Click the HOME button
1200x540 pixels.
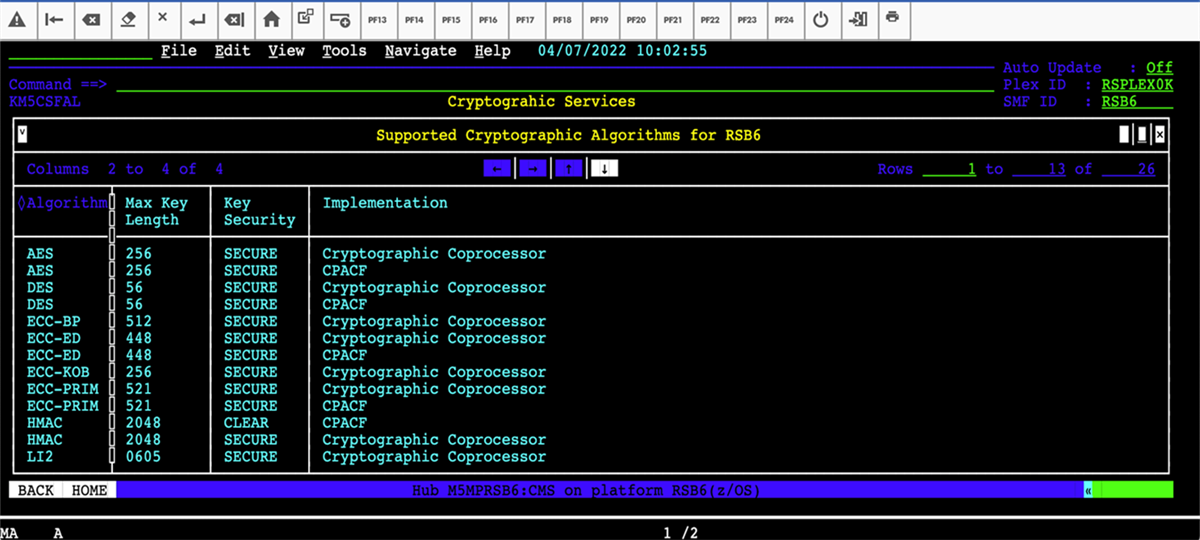(x=89, y=490)
